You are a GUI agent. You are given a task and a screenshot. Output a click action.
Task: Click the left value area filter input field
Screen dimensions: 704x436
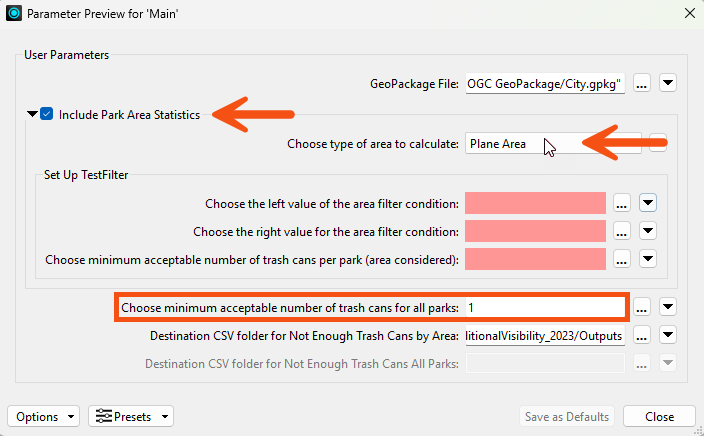pos(535,203)
